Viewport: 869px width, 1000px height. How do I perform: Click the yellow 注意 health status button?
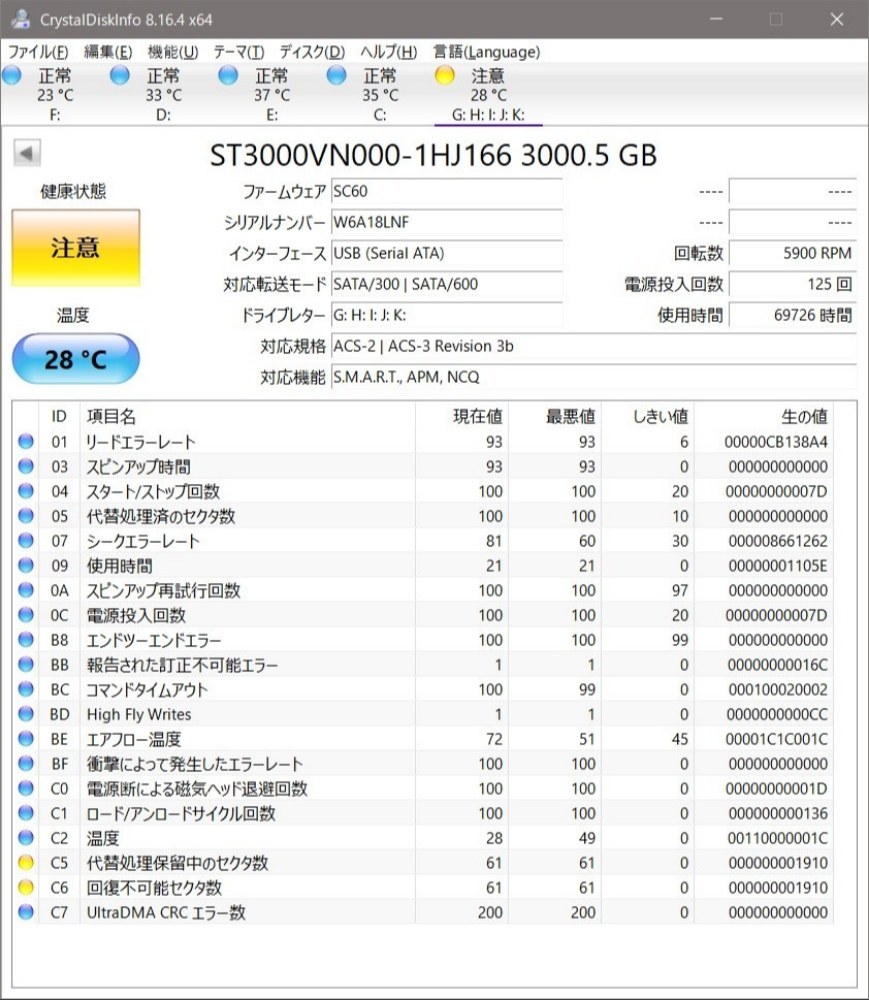(75, 247)
